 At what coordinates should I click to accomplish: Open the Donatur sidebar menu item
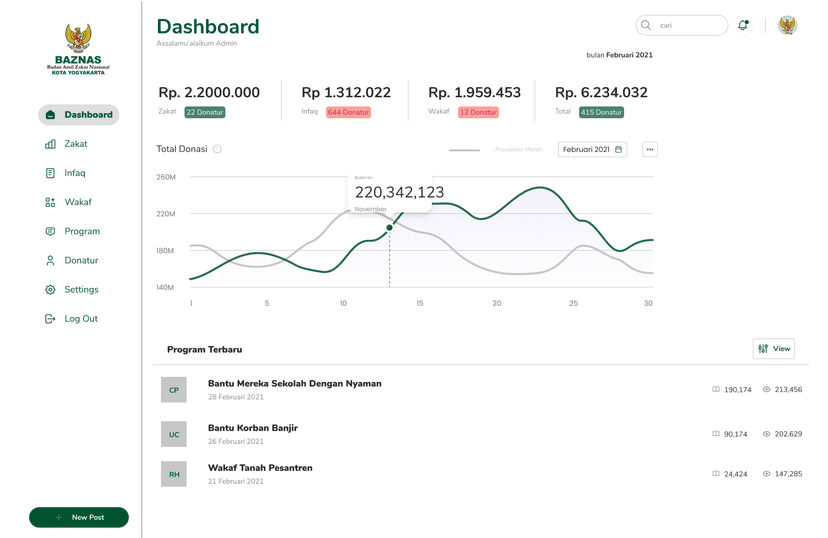80,260
